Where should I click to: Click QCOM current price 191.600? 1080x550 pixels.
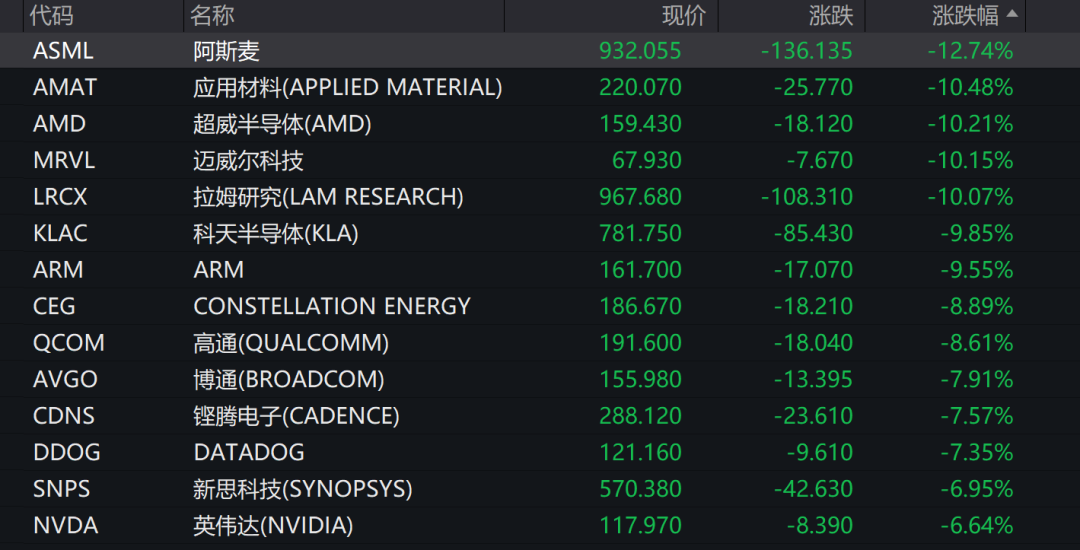640,343
